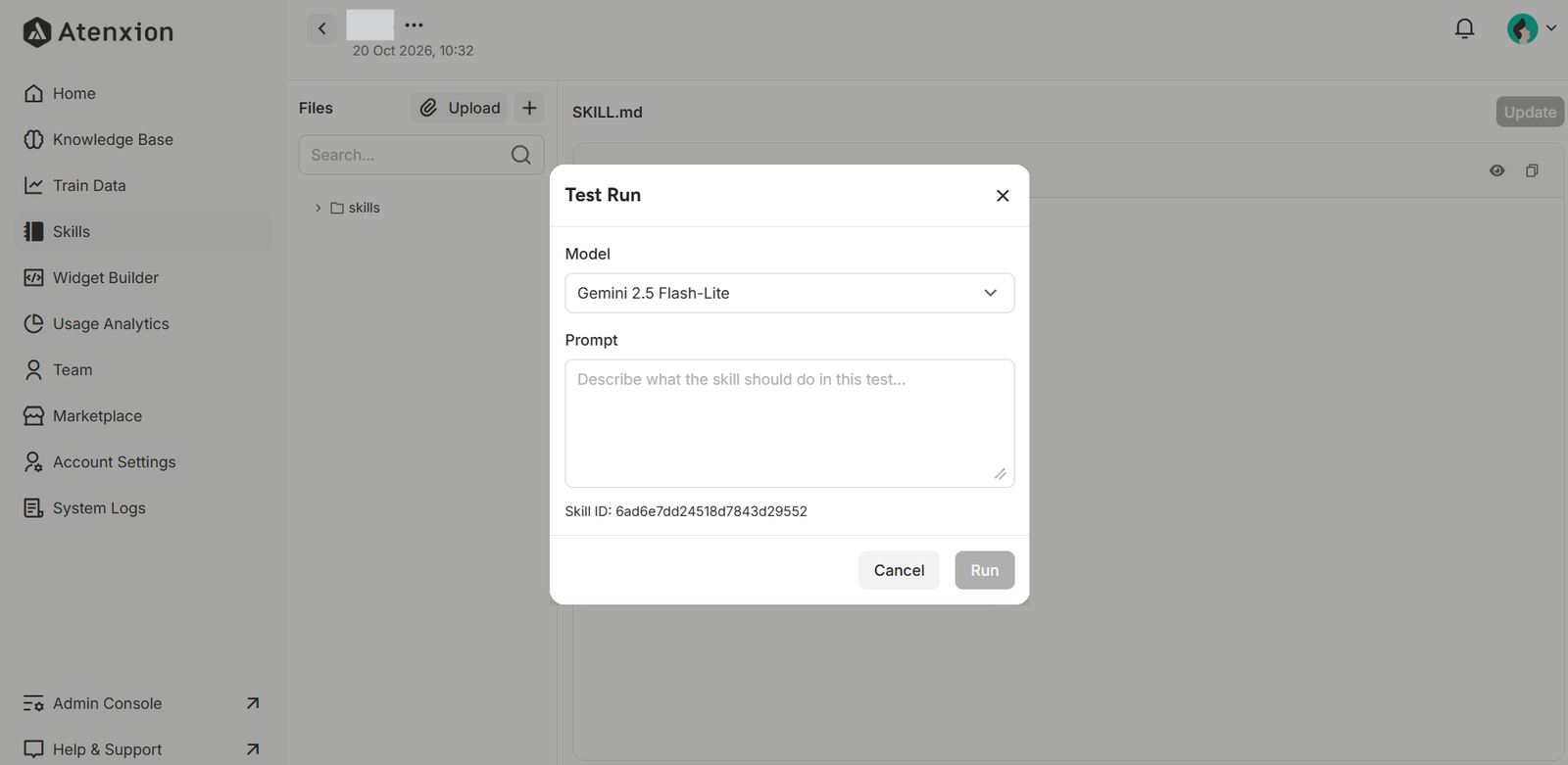Click the SKILL.md file title
Screen dimensions: 1568x765
pyautogui.click(x=608, y=113)
